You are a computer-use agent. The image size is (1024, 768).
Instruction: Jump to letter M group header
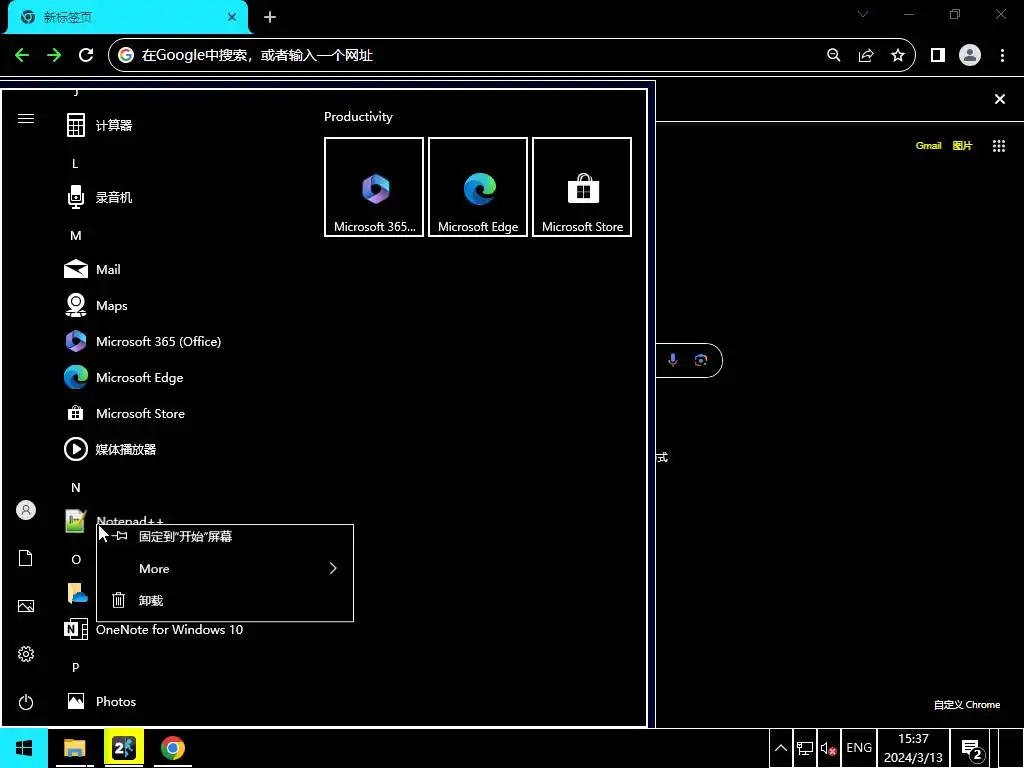tap(76, 235)
